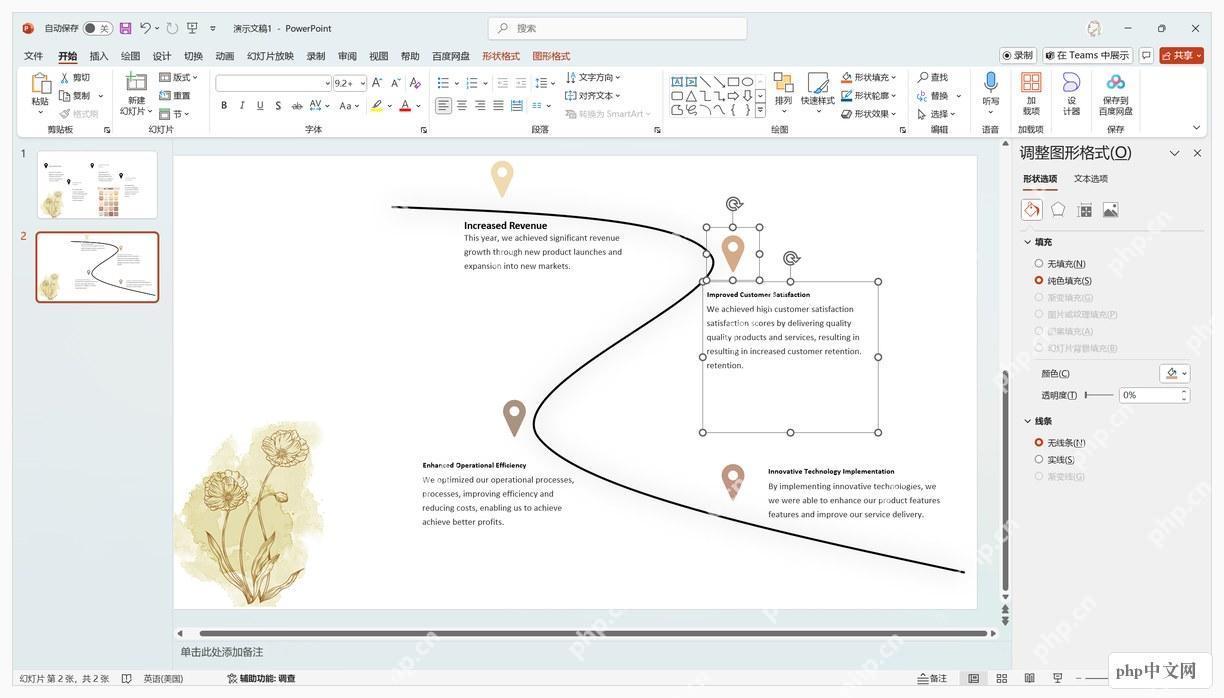Select the Solid fill (纯色填充) radio option
The height and width of the screenshot is (698, 1224).
pyautogui.click(x=1039, y=281)
